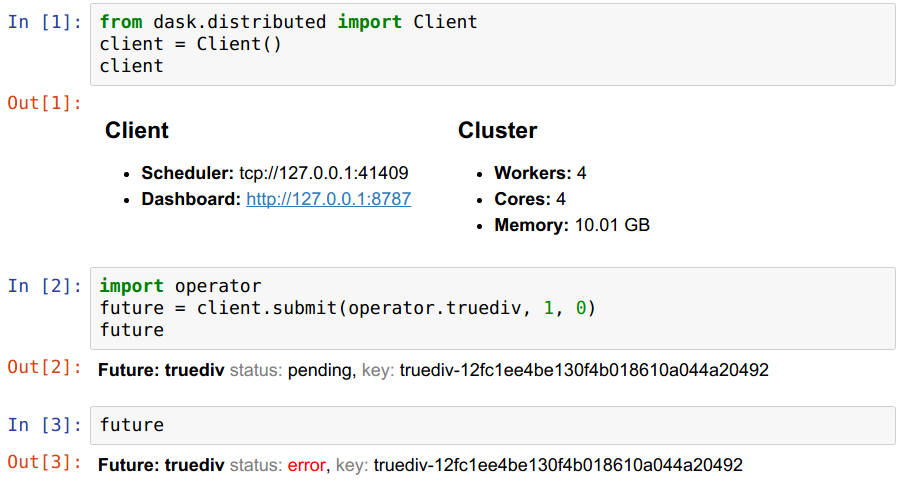Viewport: 899px width, 485px height.
Task: Click the In [3] prompt label
Action: coord(44,425)
